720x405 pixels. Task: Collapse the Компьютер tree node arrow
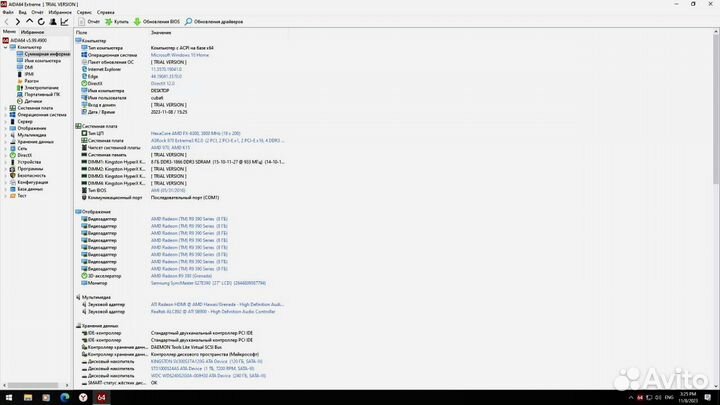coord(6,47)
